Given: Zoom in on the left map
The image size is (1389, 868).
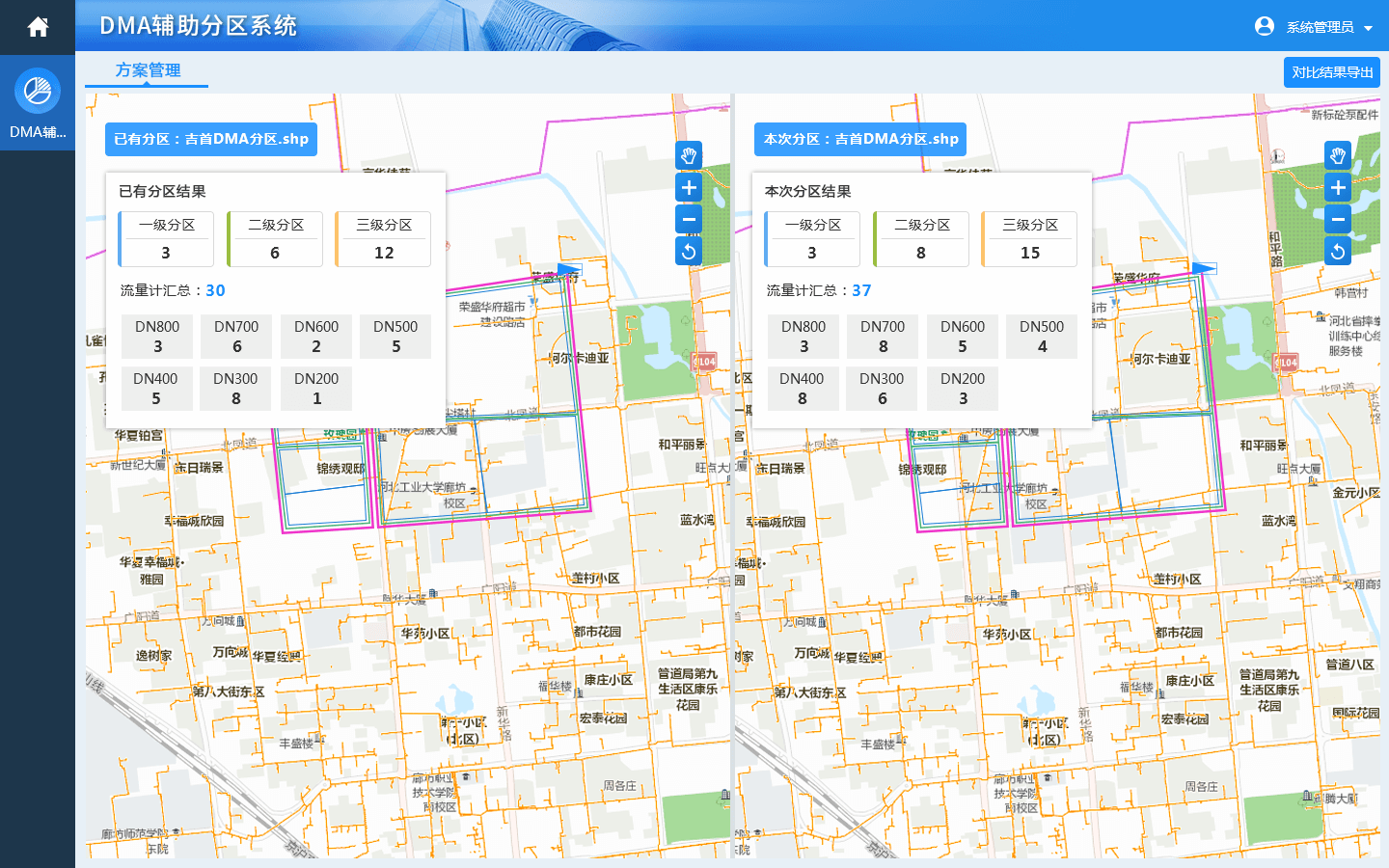Looking at the screenshot, I should coord(689,188).
